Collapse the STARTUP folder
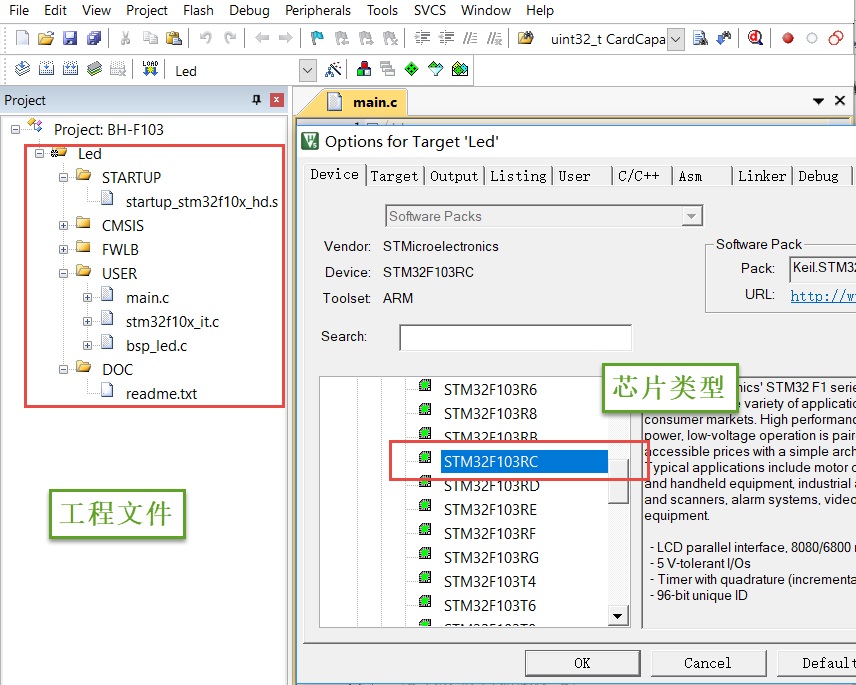Screen dimensions: 856x685 [x=63, y=177]
